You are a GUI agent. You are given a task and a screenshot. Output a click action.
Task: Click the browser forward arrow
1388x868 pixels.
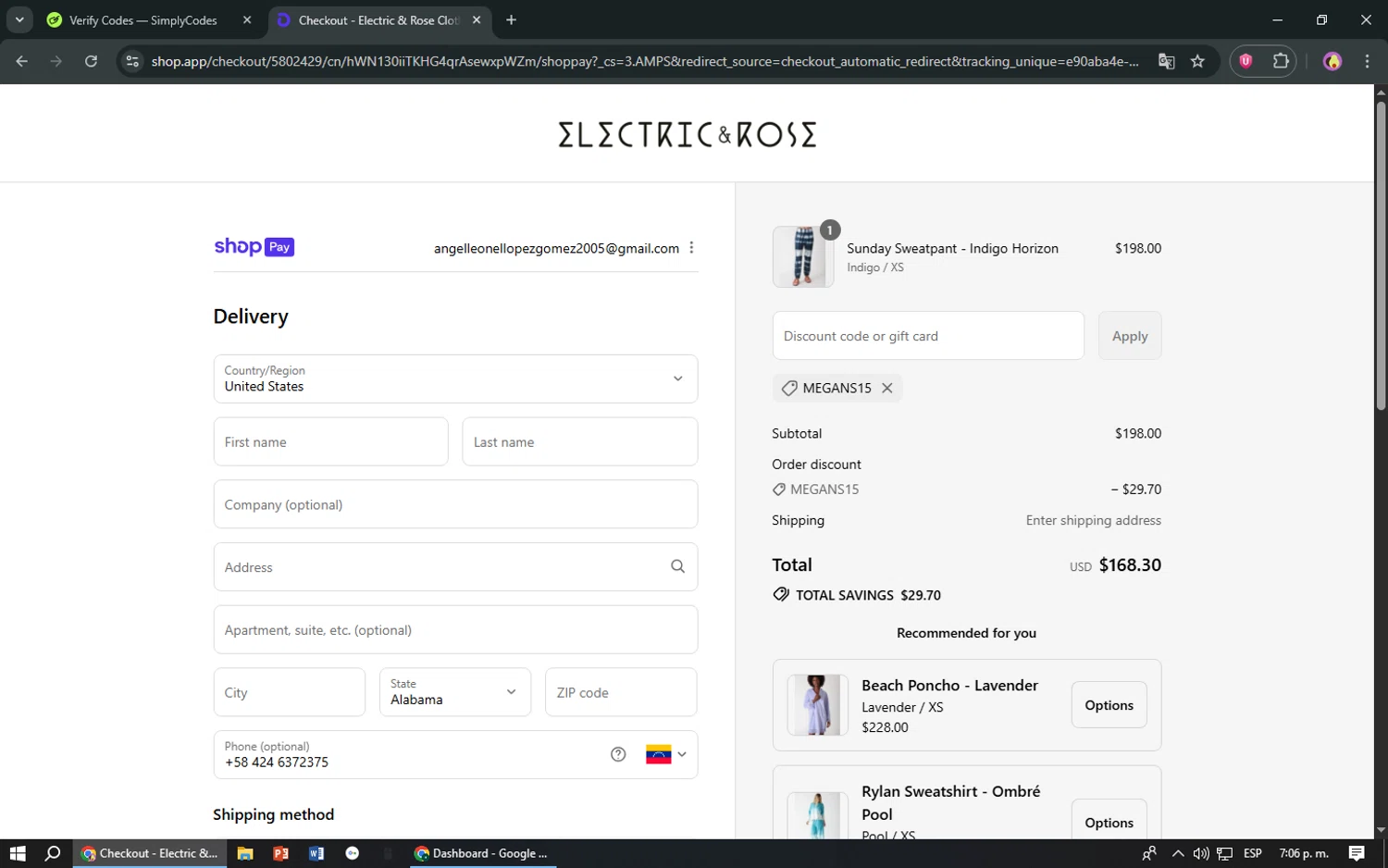pyautogui.click(x=56, y=61)
